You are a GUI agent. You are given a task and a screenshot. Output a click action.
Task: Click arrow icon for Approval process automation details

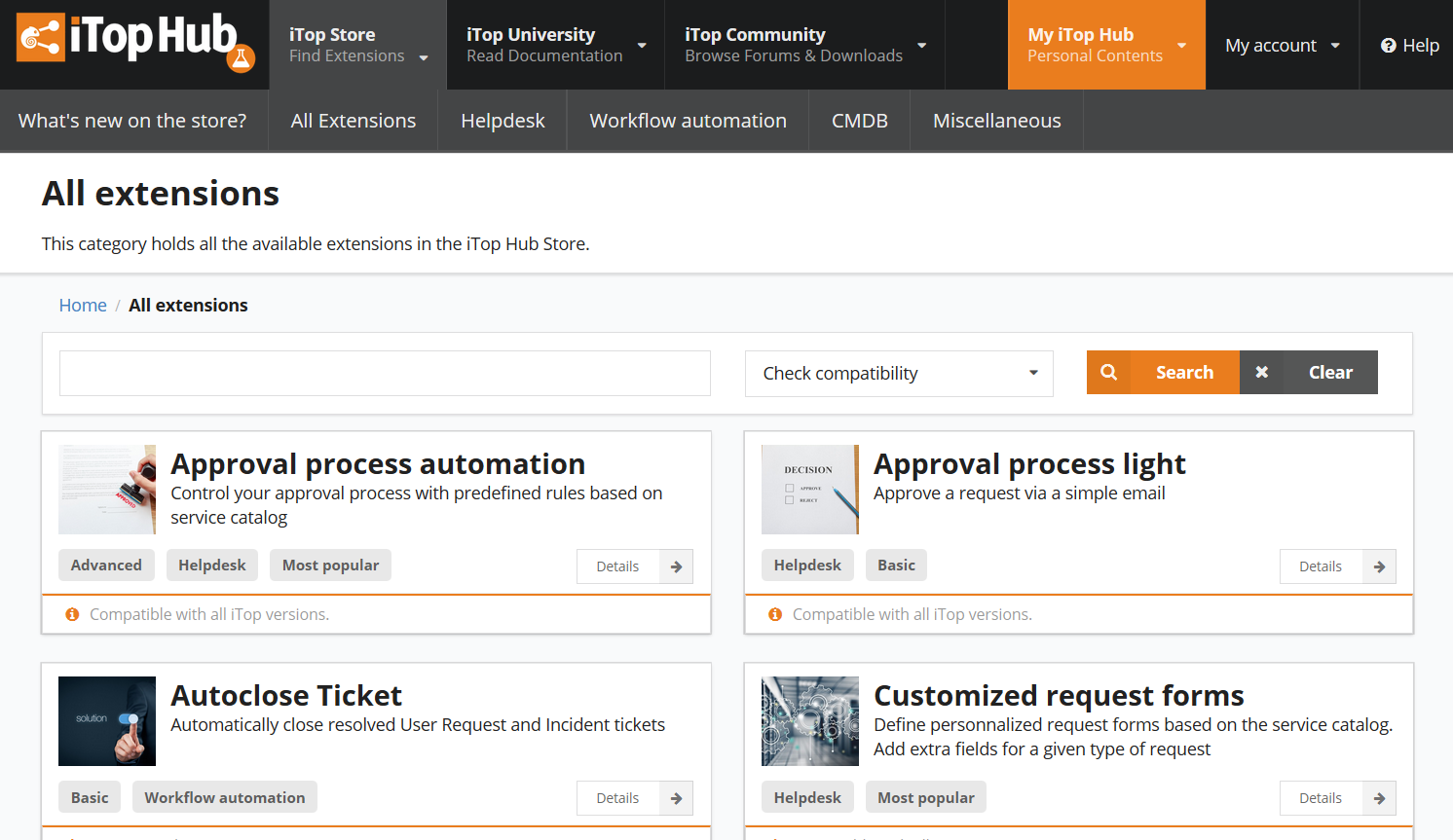676,566
